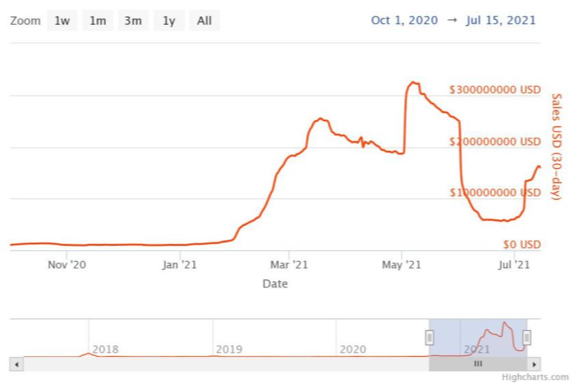Edit the Oct 1, 2020 start date
This screenshot has height=383, width=577.
click(x=404, y=20)
